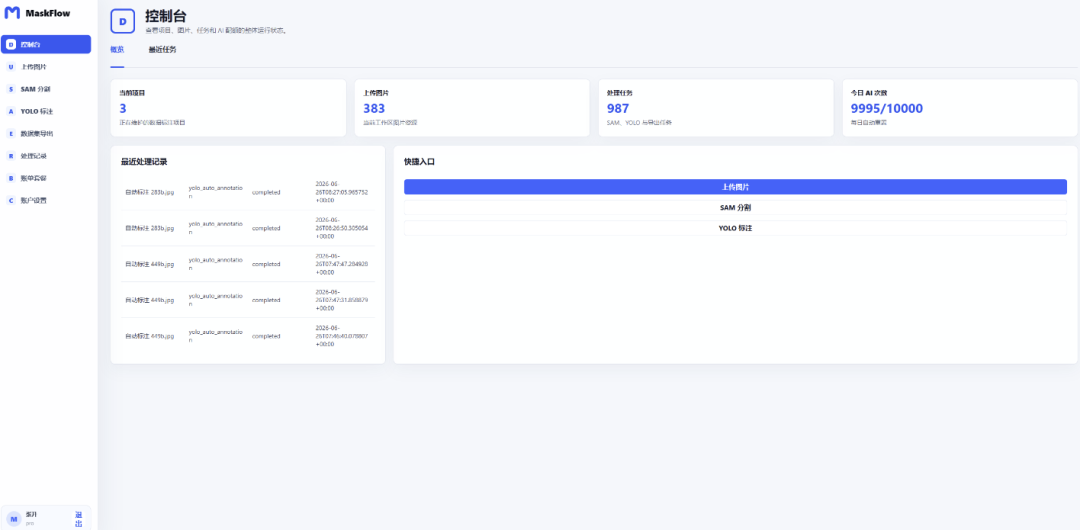Viewport: 1080px width, 530px height.
Task: Click the timestamp containing 07:47:47
Action: pos(342,264)
